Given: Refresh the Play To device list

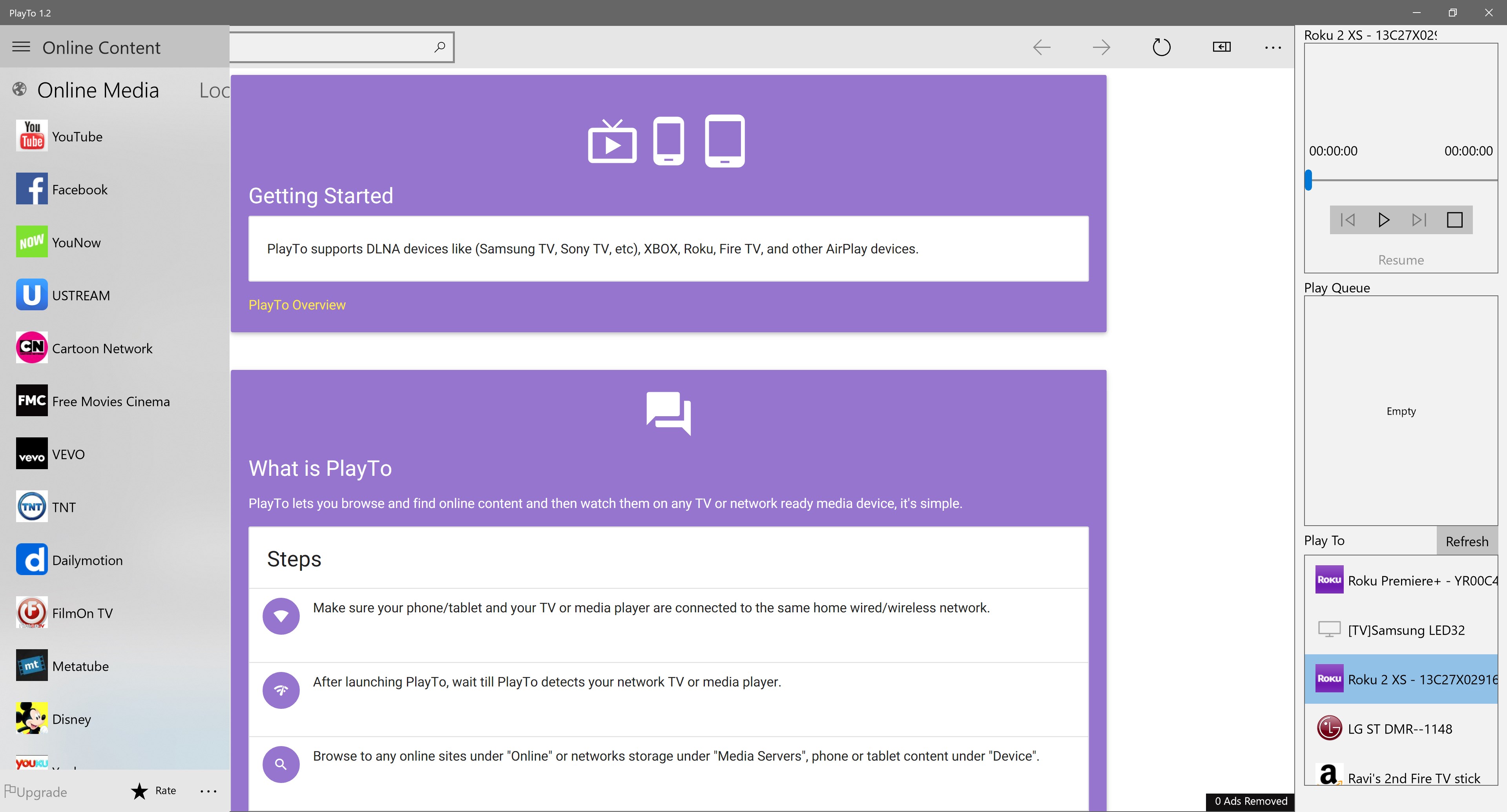Looking at the screenshot, I should [x=1467, y=541].
